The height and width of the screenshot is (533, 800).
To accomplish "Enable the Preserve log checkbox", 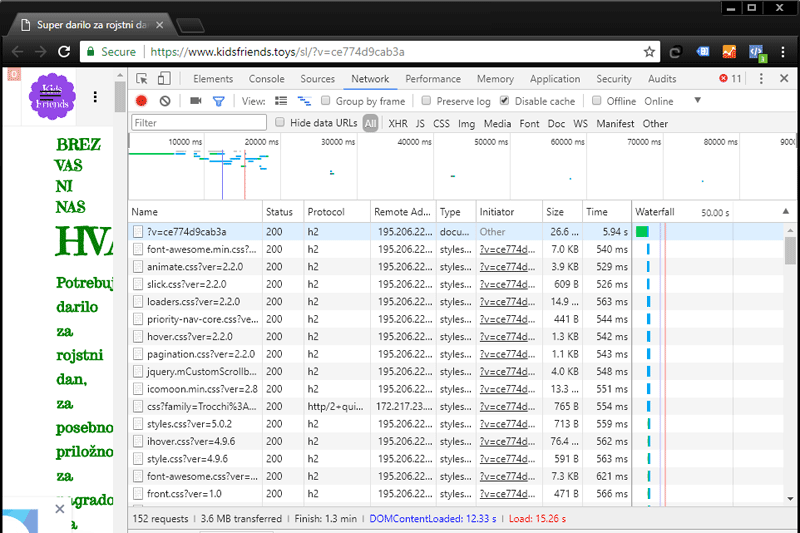I will coord(427,101).
